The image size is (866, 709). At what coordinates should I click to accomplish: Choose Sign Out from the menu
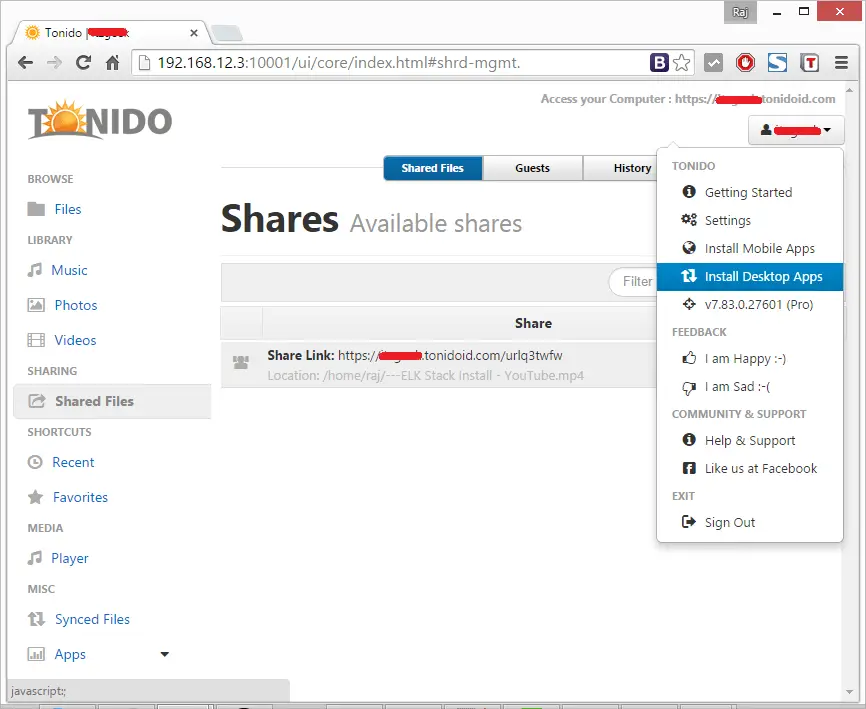pos(750,522)
